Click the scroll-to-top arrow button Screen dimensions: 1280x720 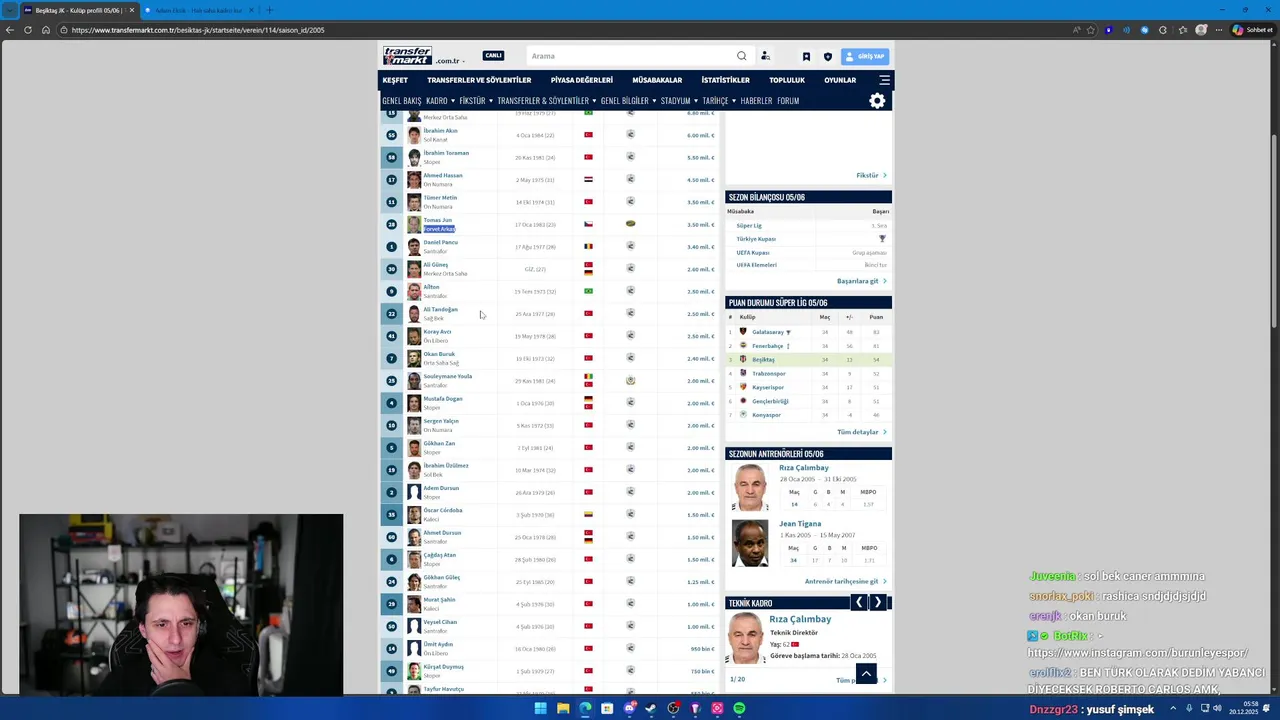click(866, 674)
